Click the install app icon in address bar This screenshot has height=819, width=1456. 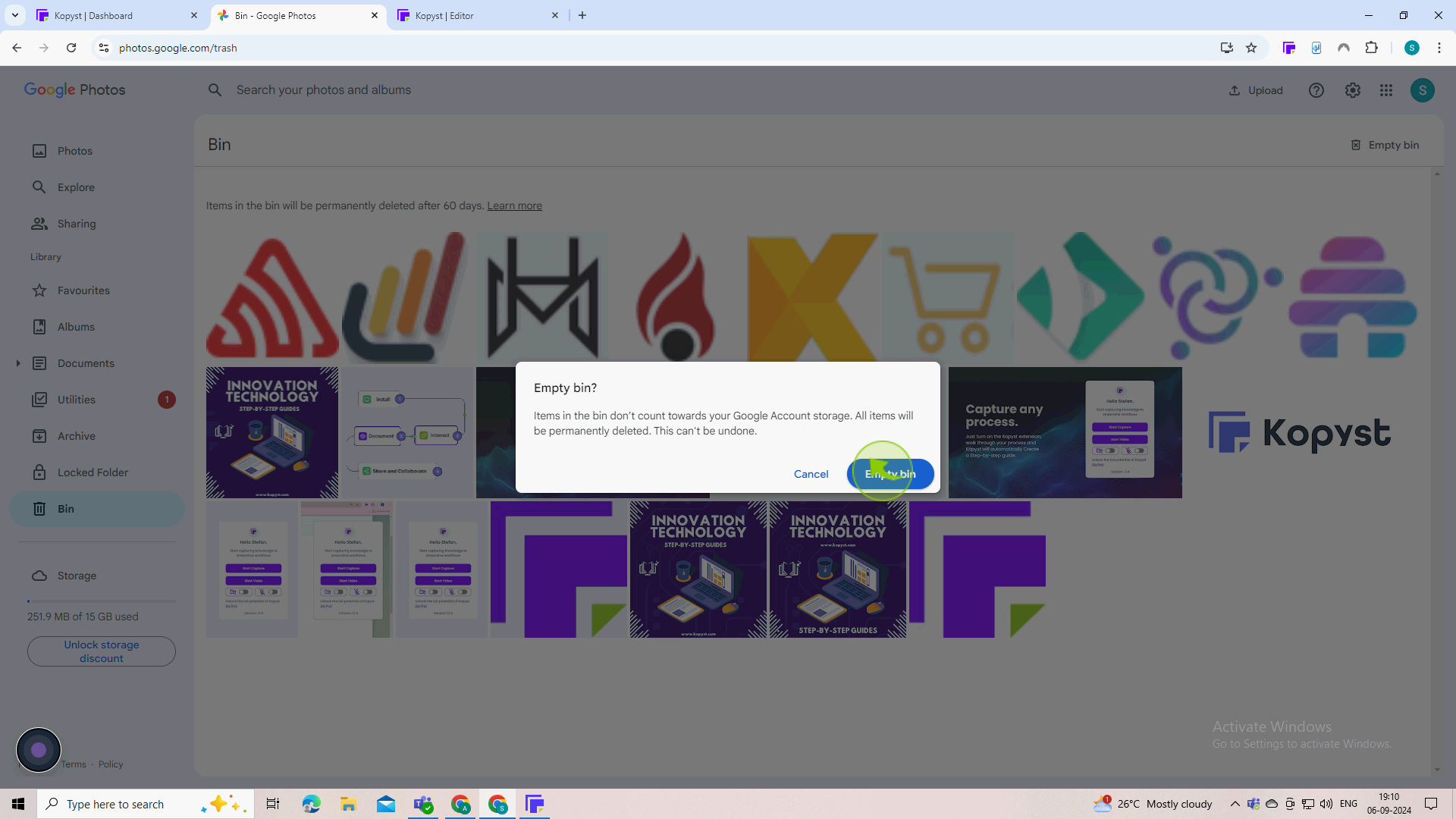(1226, 48)
